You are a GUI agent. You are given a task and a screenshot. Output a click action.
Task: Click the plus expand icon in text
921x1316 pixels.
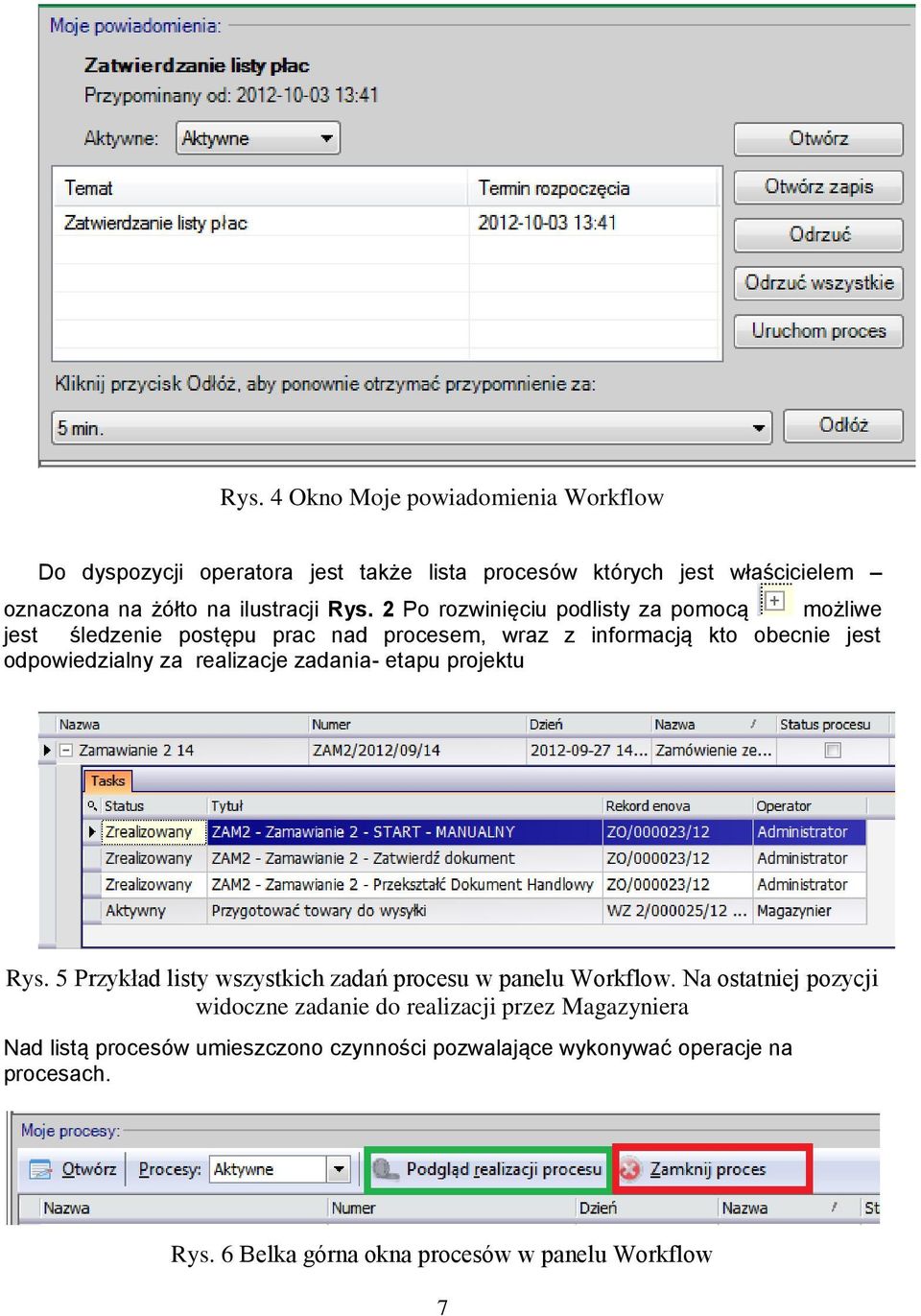coord(774,601)
